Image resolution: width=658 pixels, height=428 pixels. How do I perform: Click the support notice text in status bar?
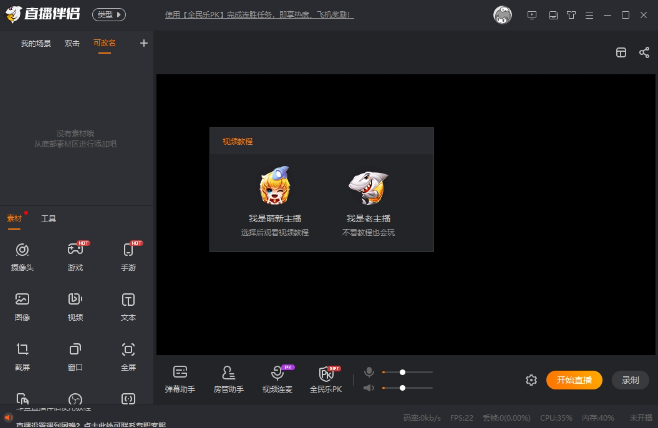(91, 425)
